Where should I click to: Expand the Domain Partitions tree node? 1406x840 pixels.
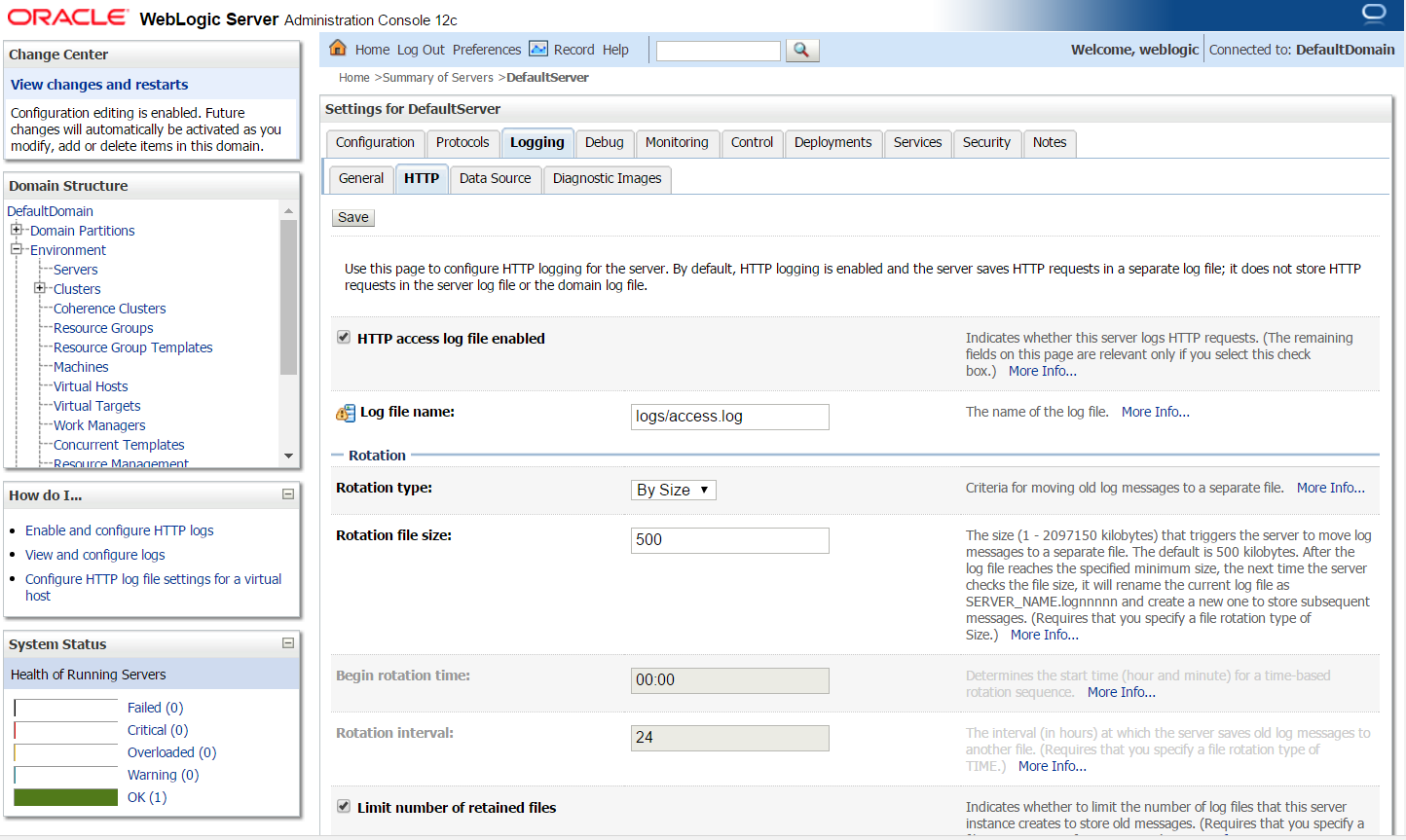pos(17,231)
